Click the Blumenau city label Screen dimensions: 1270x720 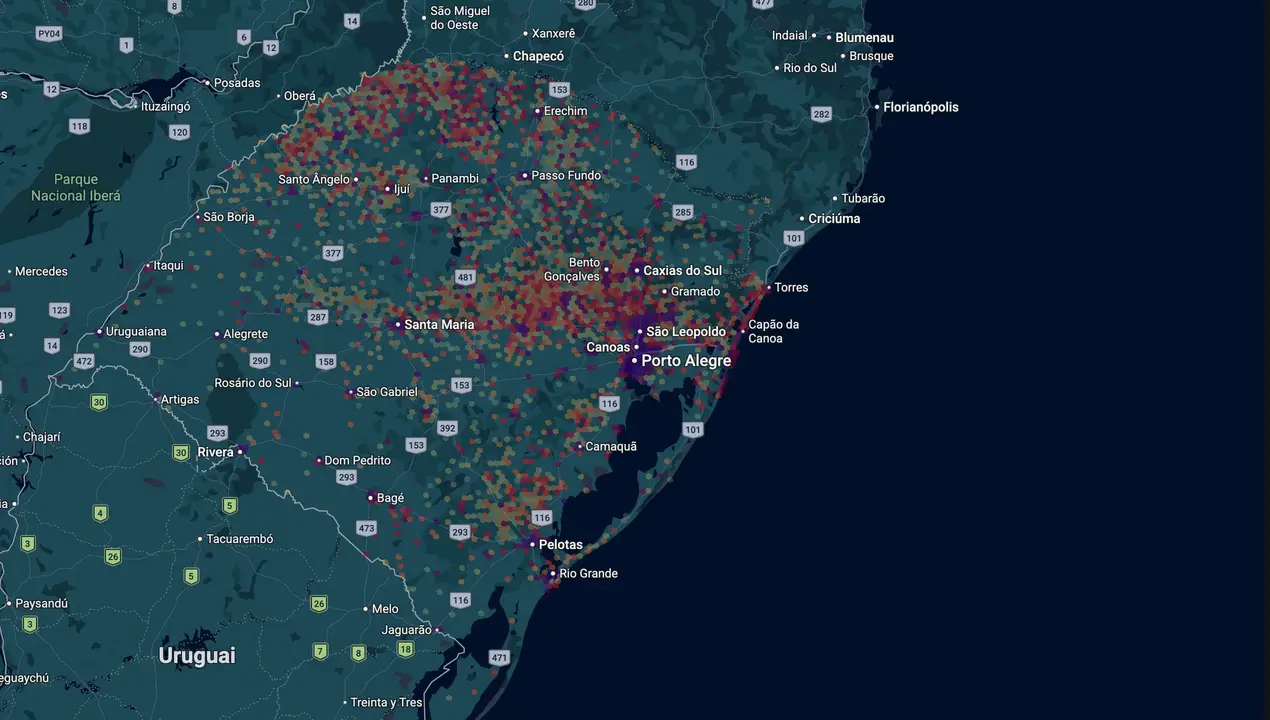click(x=865, y=38)
